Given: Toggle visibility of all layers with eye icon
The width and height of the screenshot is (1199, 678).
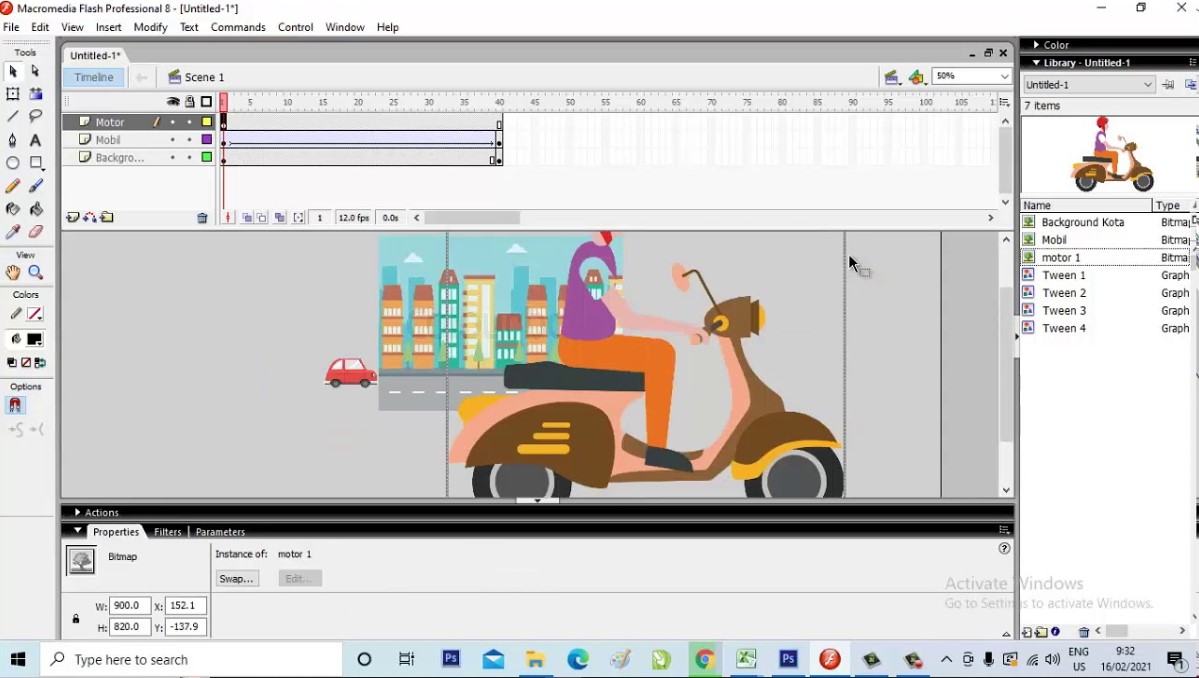Looking at the screenshot, I should click(174, 101).
